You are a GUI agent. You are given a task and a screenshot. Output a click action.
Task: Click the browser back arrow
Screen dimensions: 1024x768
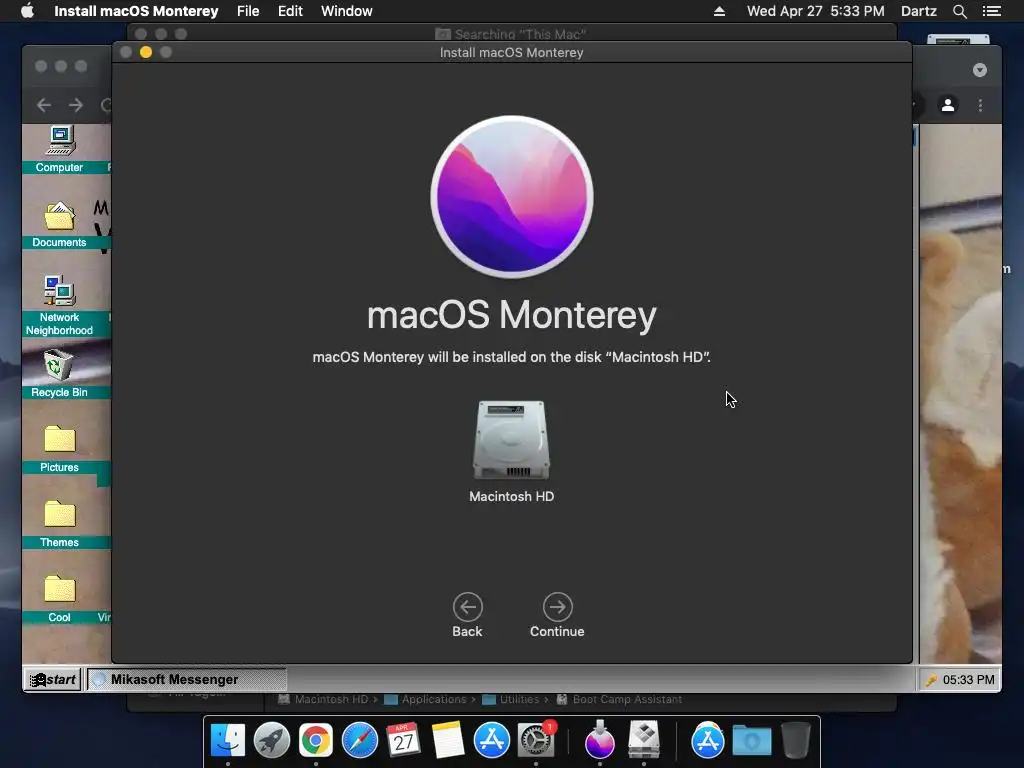[x=44, y=105]
